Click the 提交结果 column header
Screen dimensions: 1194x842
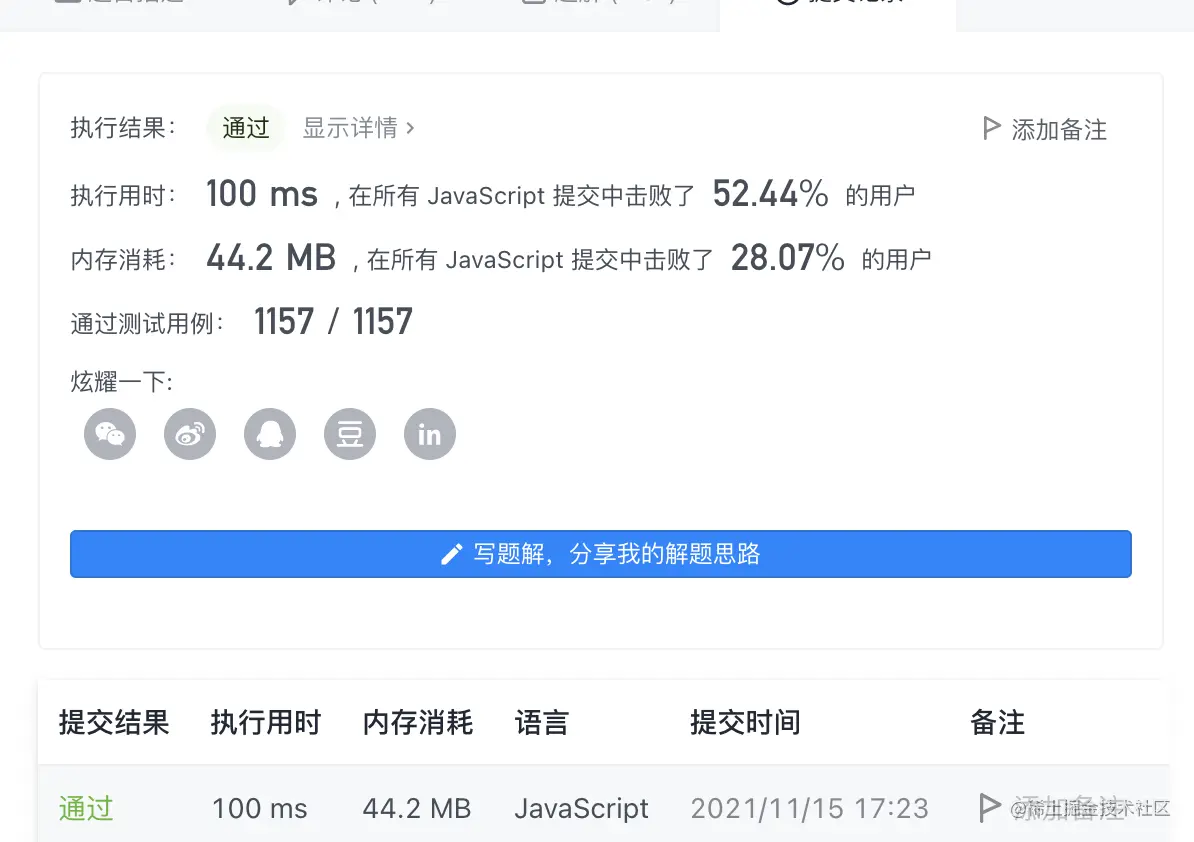[x=114, y=722]
